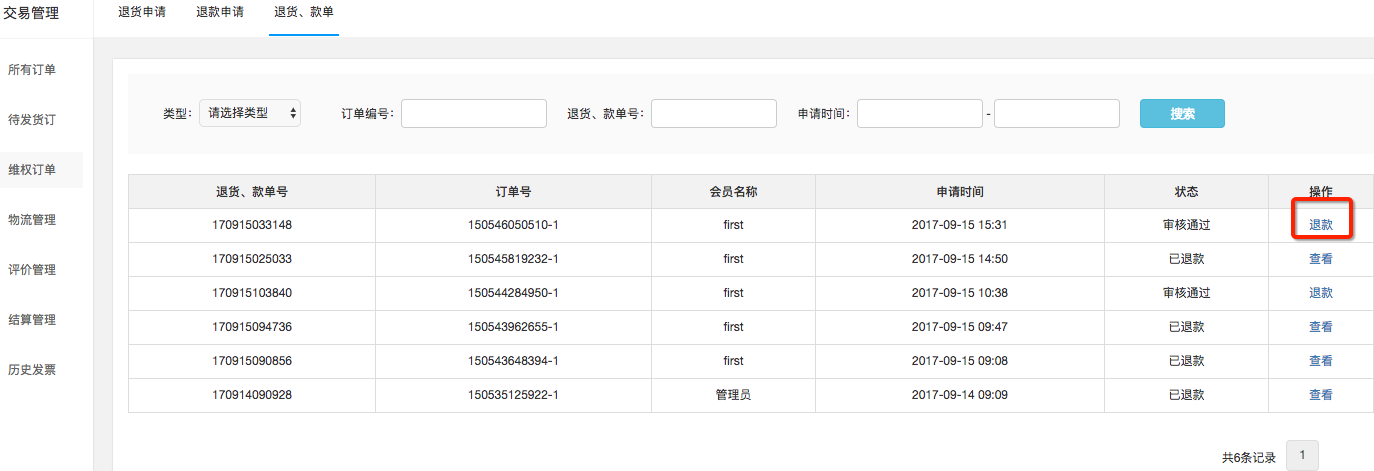Open 物流管理 sidebar section
The height and width of the screenshot is (471, 1374).
(x=32, y=220)
